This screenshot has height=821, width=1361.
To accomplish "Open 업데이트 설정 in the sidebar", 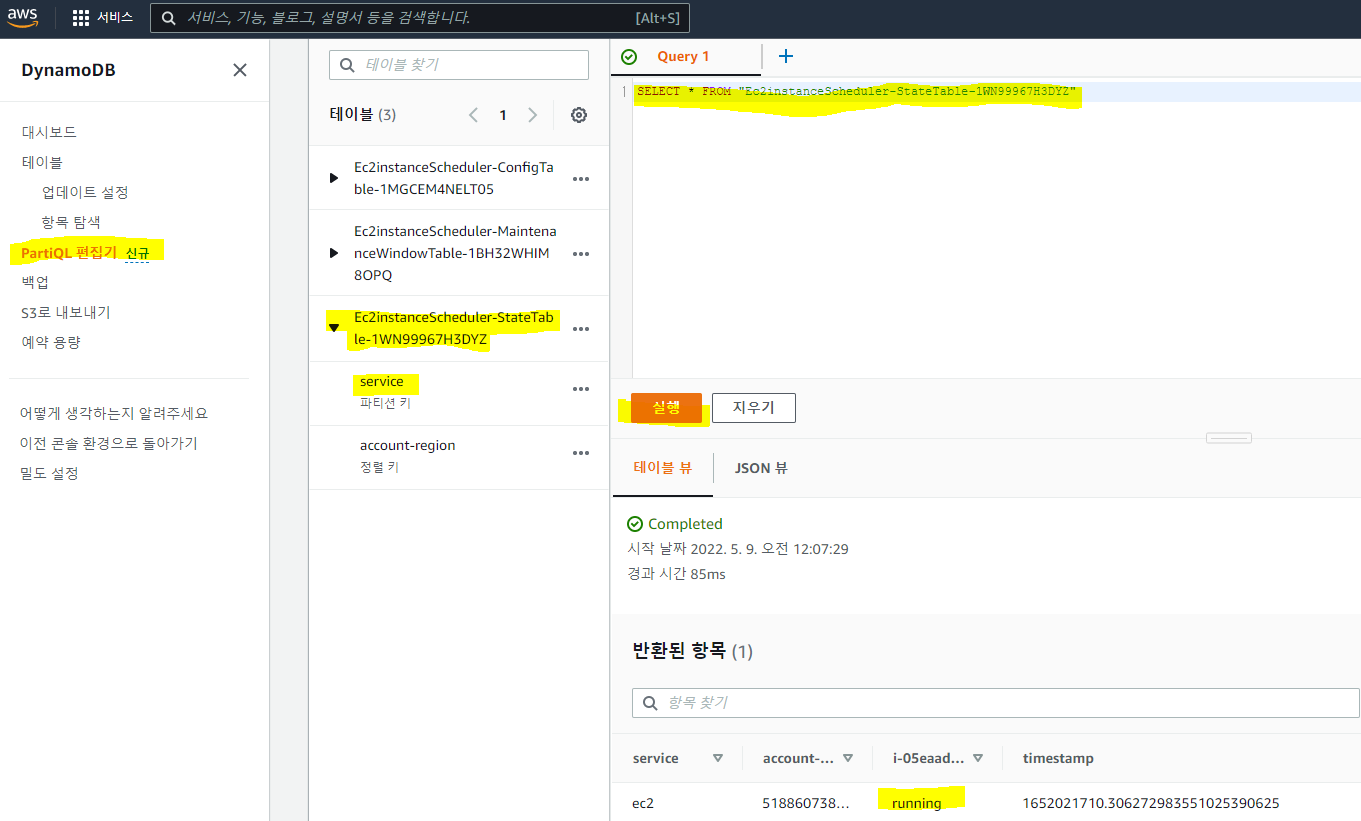I will coord(85,192).
